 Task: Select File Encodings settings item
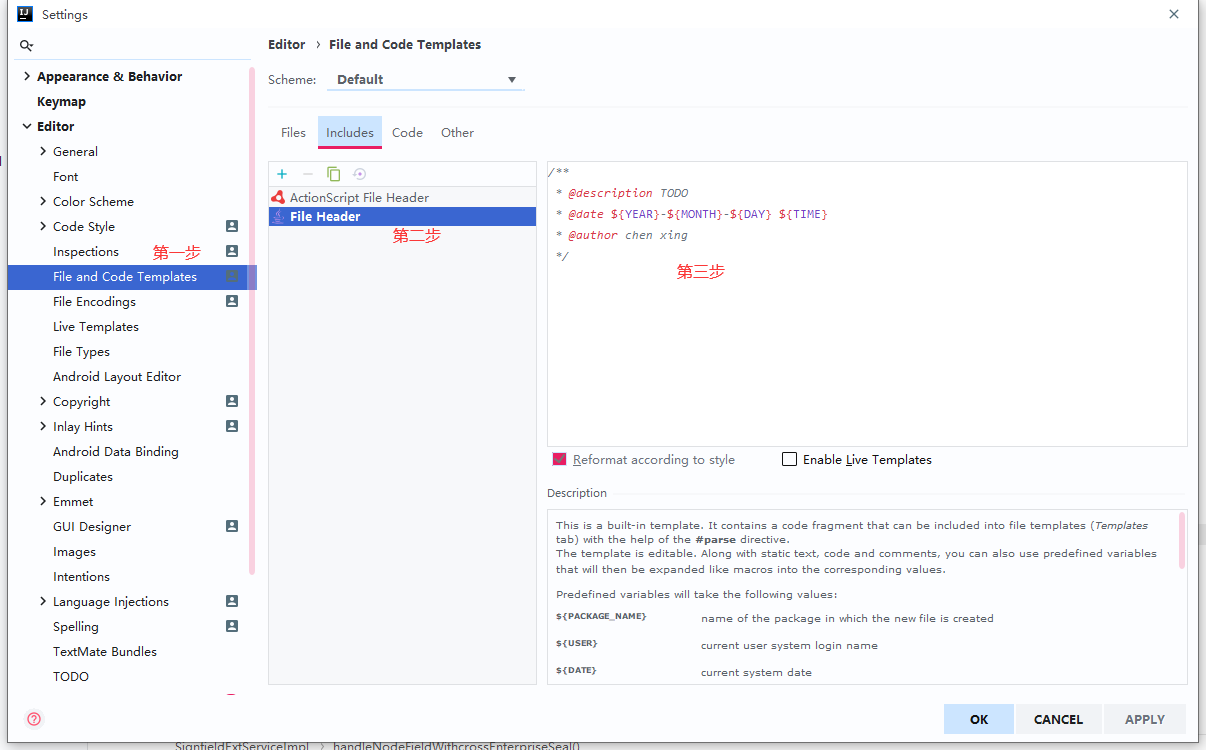[94, 301]
